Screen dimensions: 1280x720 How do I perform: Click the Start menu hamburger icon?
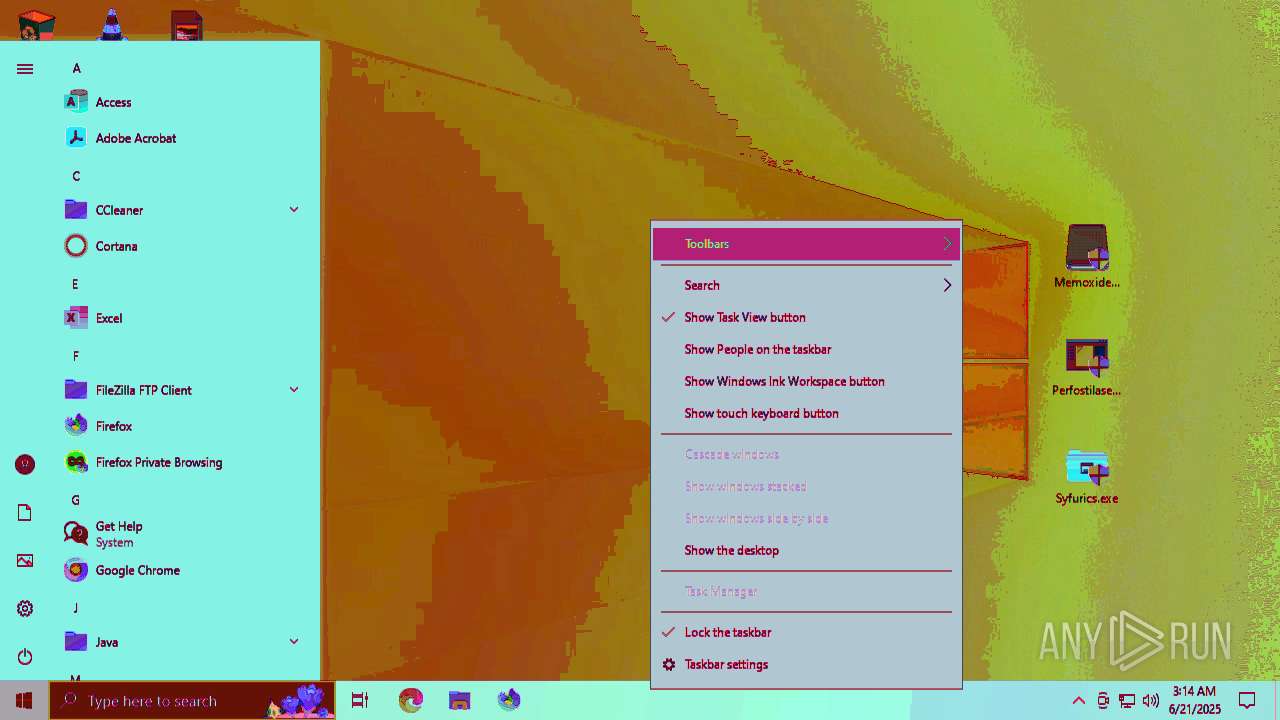tap(25, 69)
